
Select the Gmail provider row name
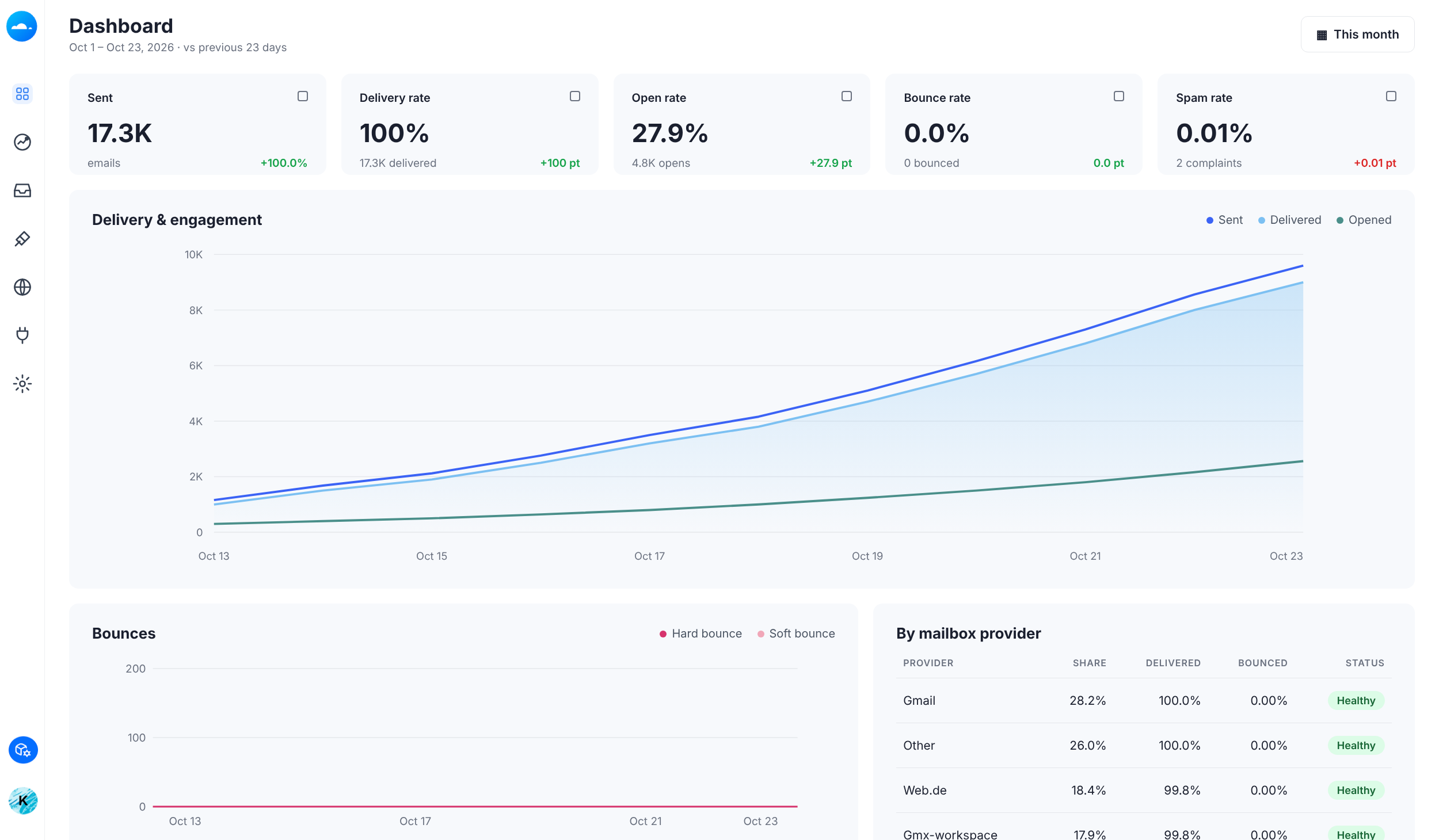(919, 701)
